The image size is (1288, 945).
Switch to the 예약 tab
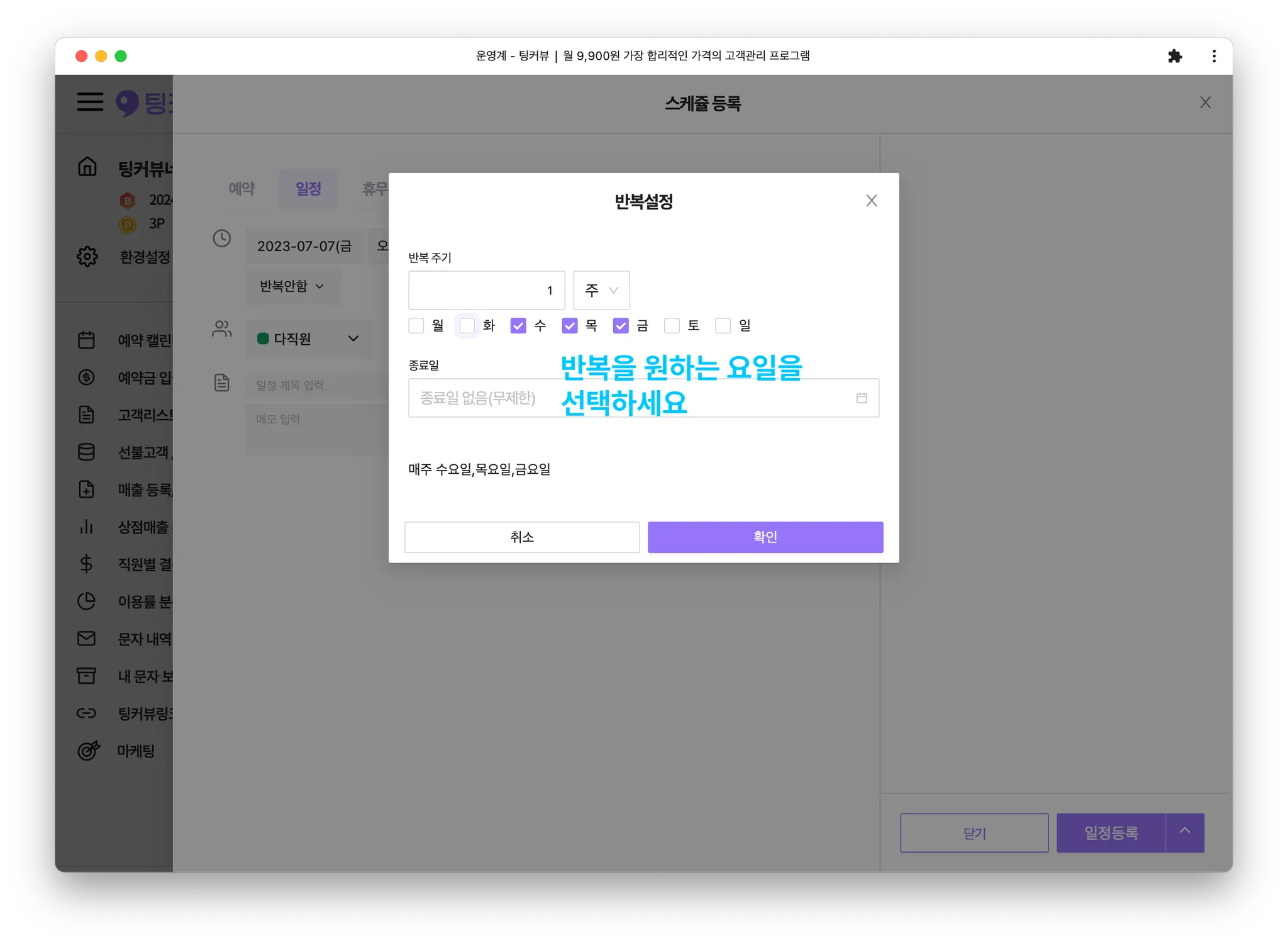pos(241,188)
